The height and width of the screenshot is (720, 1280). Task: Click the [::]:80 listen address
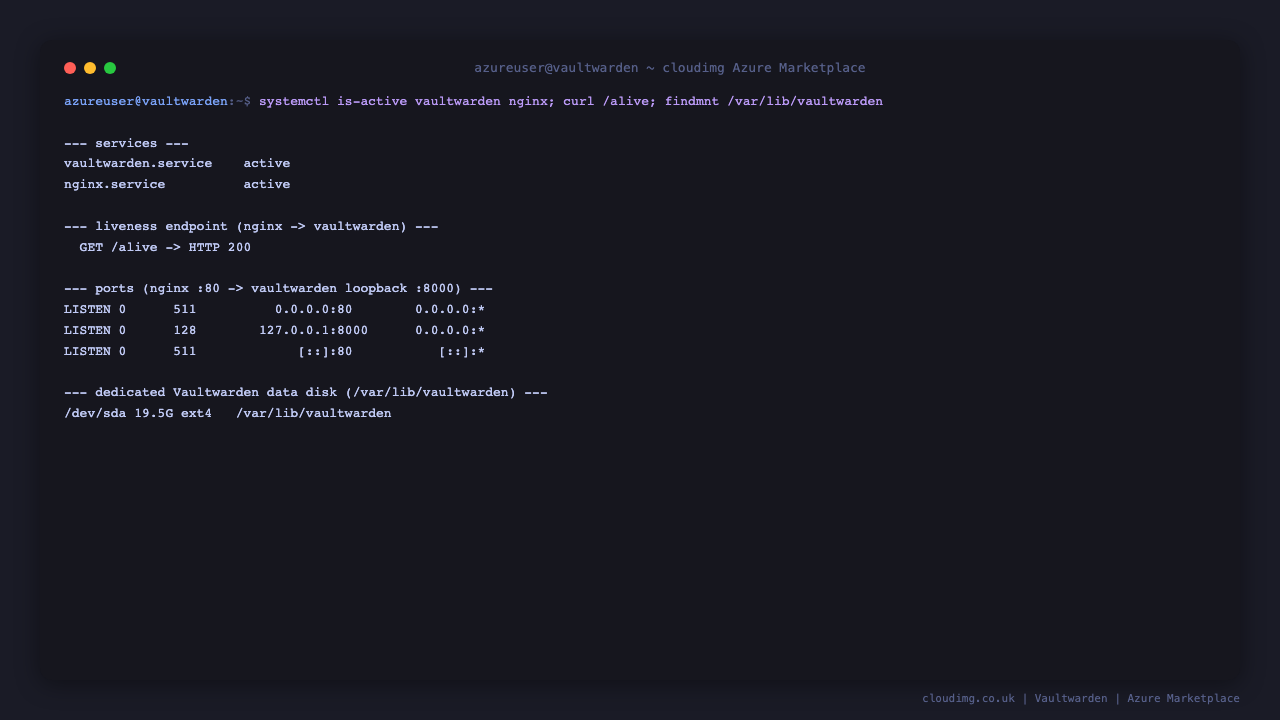(x=325, y=351)
